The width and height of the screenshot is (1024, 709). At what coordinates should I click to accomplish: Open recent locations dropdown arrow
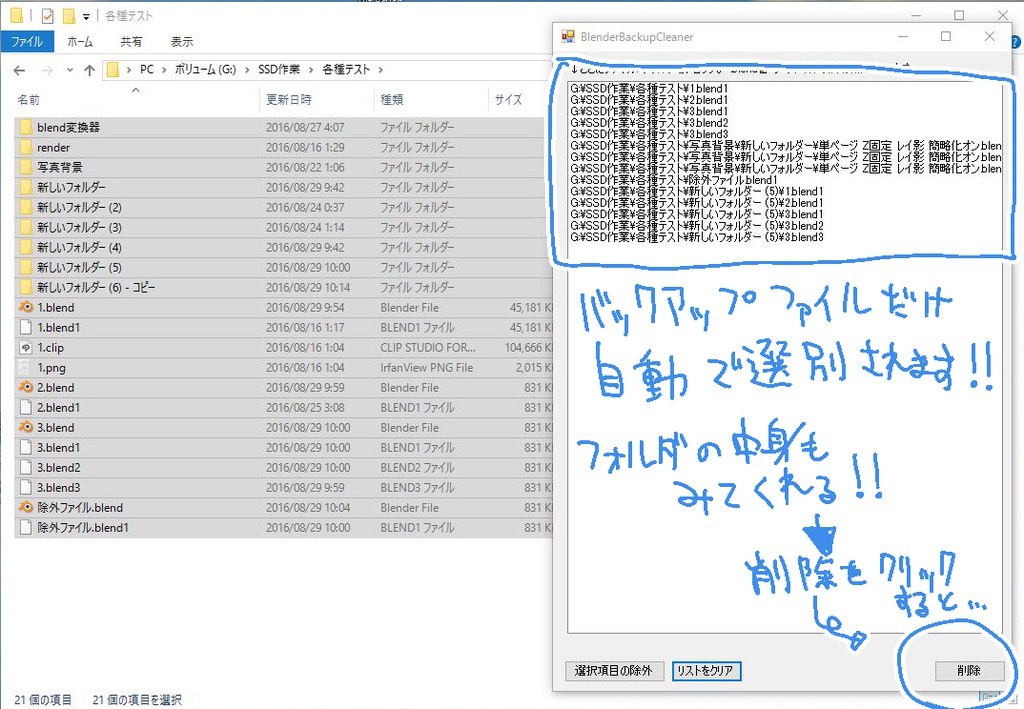tap(69, 70)
